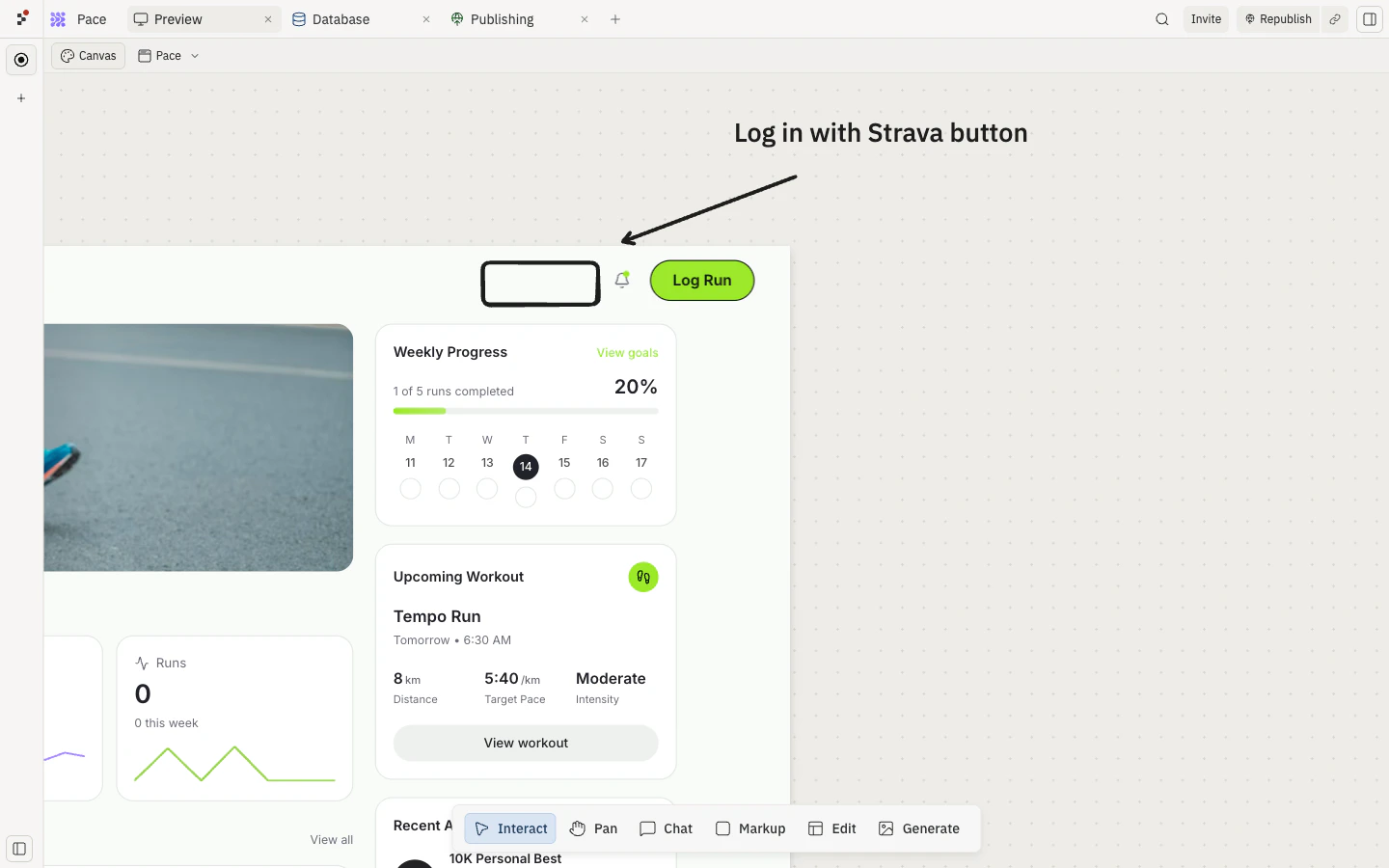Open notifications bell icon

click(x=622, y=280)
